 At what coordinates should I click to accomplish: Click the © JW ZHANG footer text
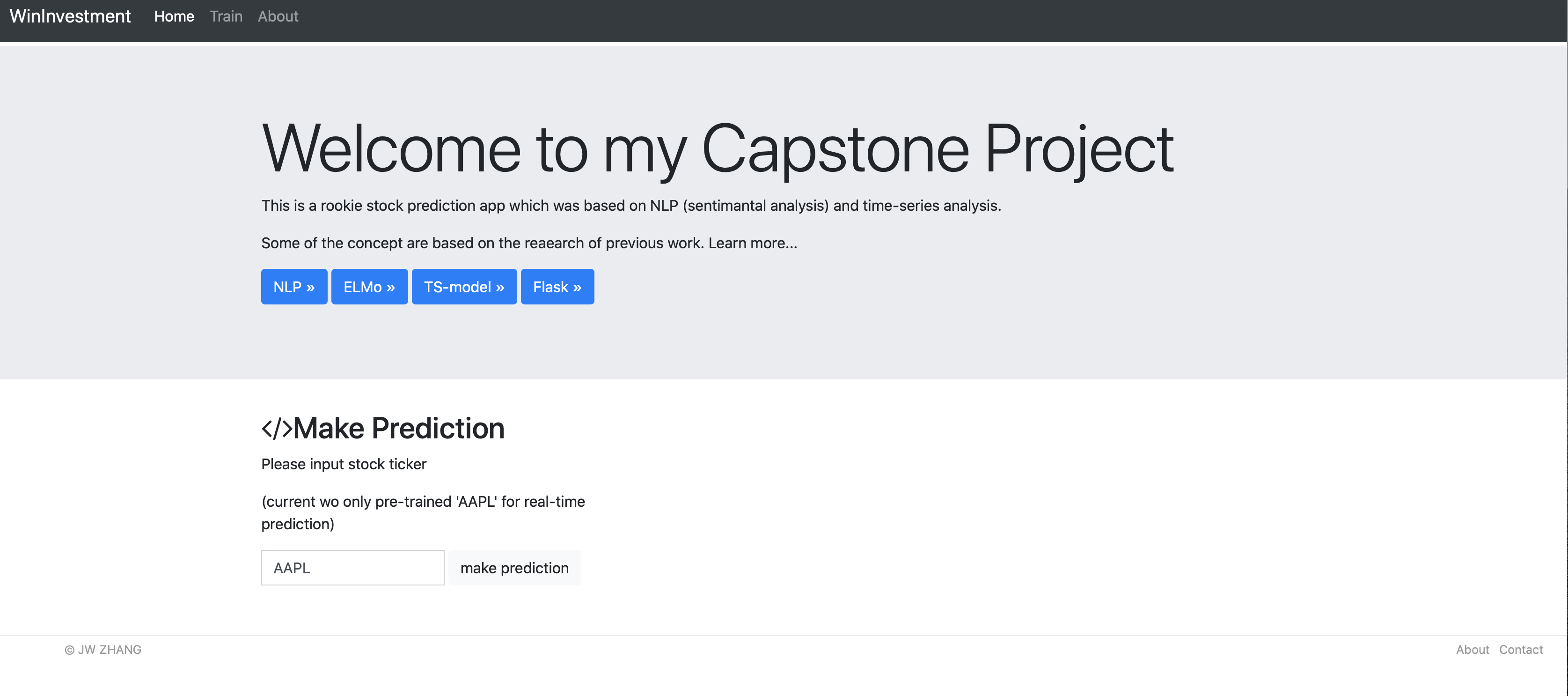click(103, 650)
